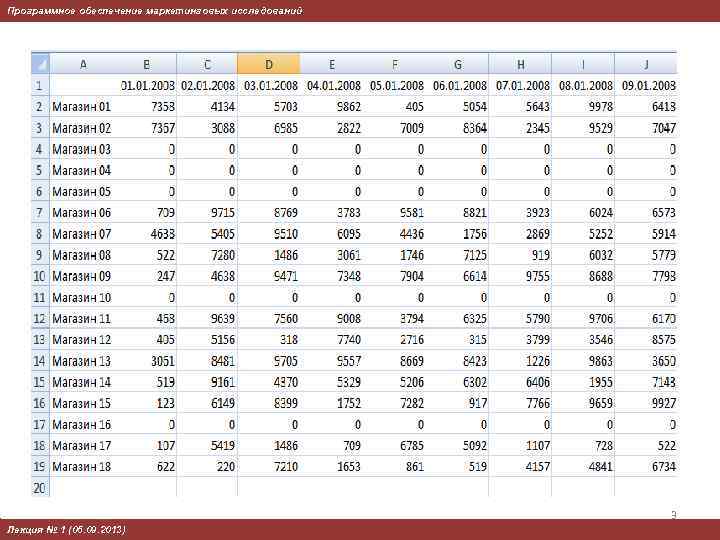The image size is (720, 540).
Task: Click cell Магазин 09
Action: pos(82,276)
